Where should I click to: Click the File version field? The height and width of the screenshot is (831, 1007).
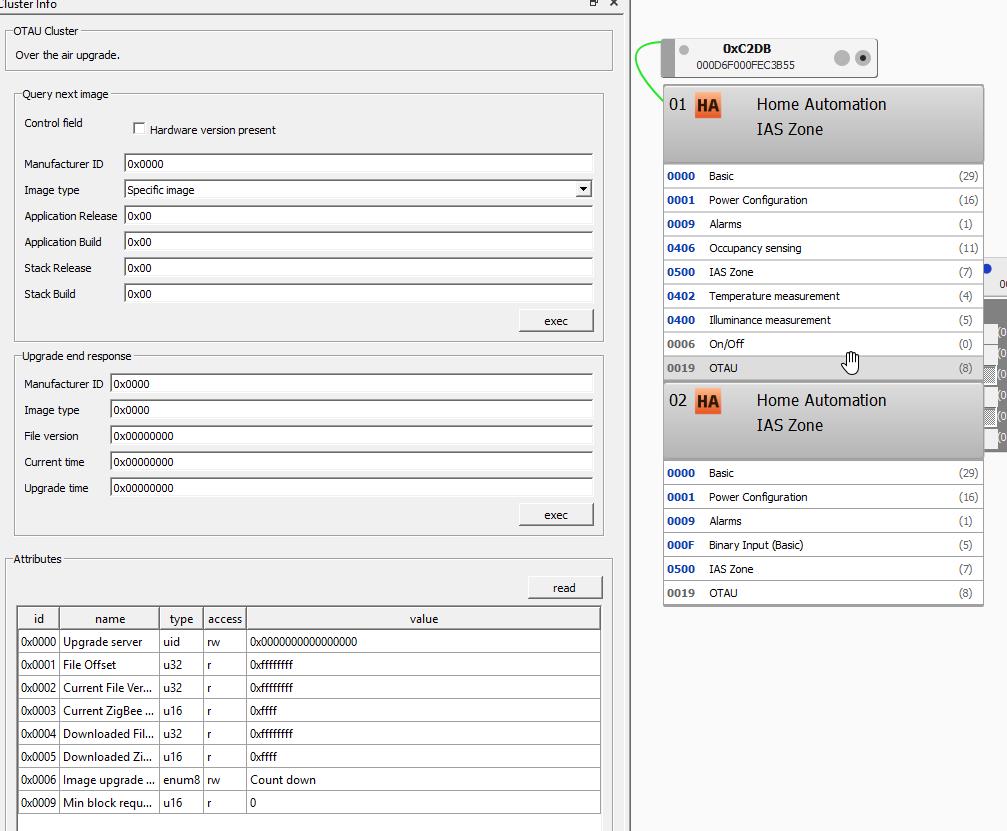point(351,436)
